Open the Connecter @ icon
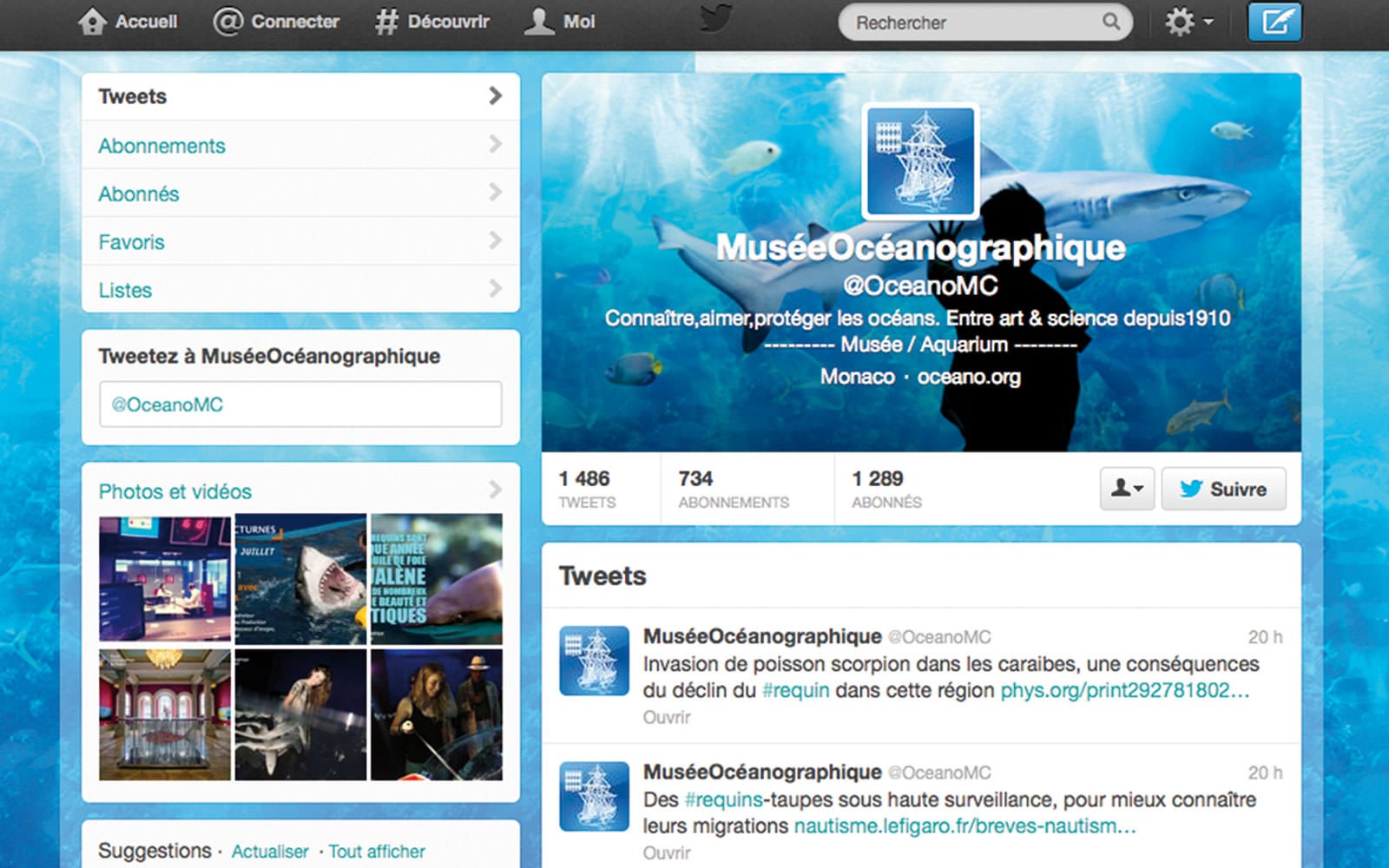The height and width of the screenshot is (868, 1389). 227,22
